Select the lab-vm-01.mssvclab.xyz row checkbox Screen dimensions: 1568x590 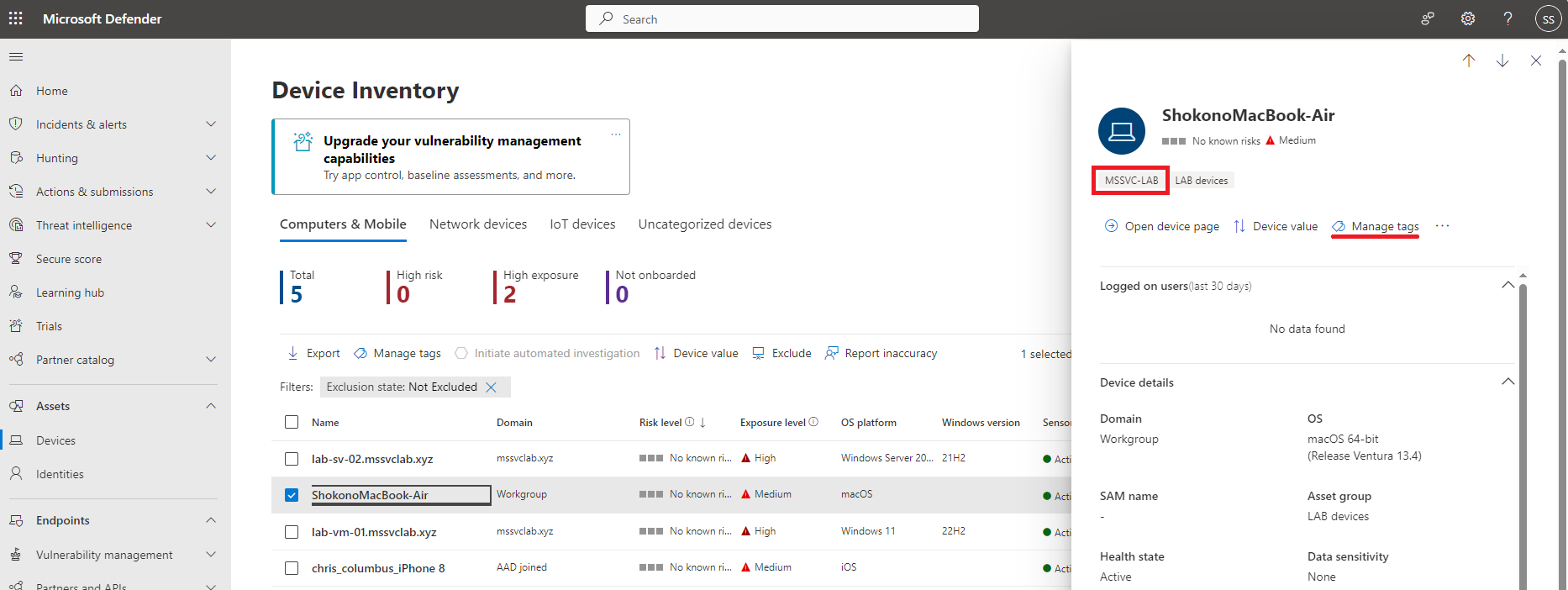(x=292, y=532)
